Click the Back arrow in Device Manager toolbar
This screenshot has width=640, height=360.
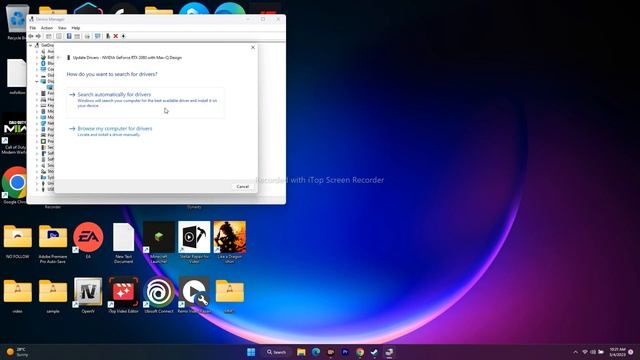point(31,36)
